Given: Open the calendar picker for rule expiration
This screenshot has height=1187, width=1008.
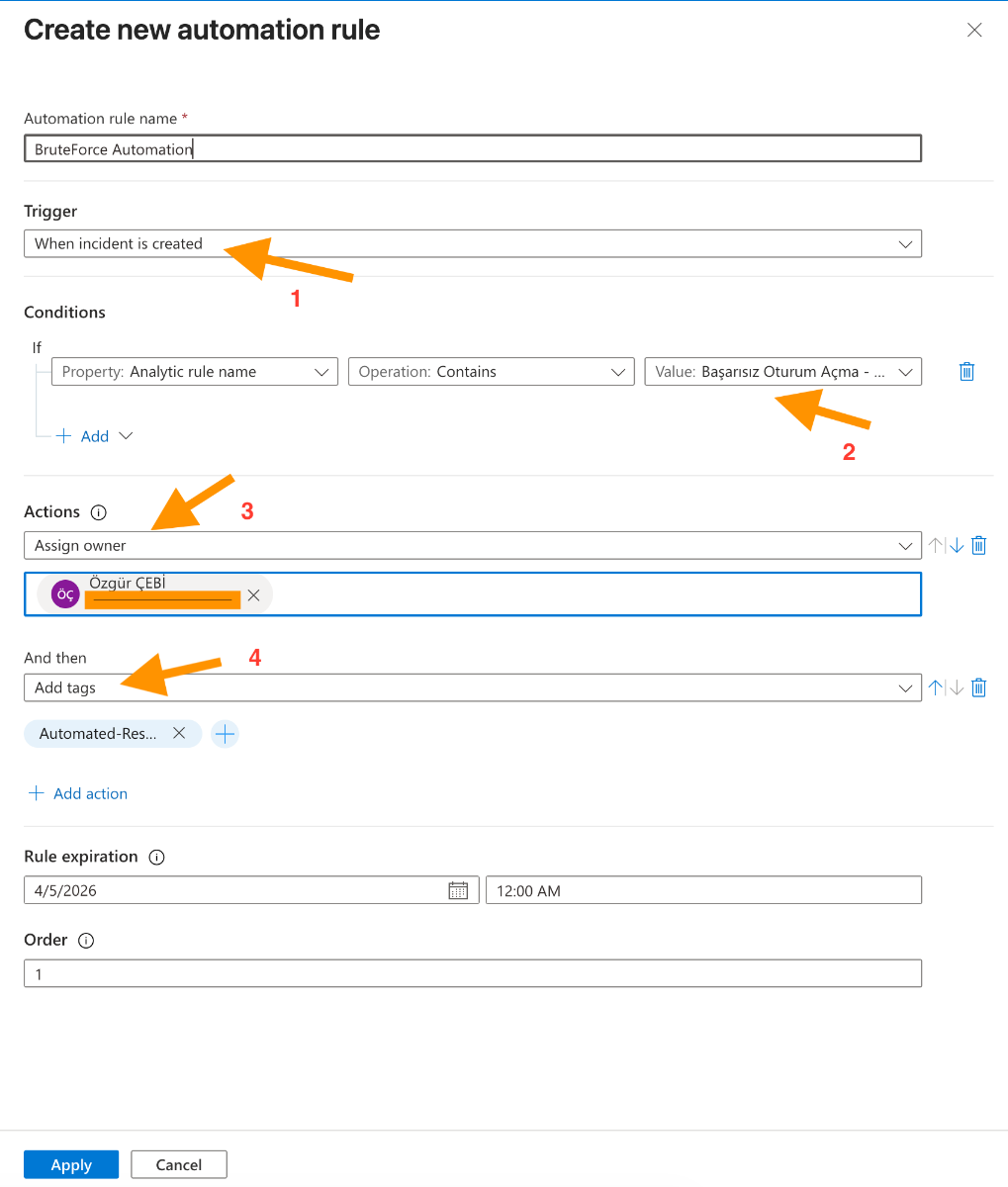Looking at the screenshot, I should click(x=458, y=889).
